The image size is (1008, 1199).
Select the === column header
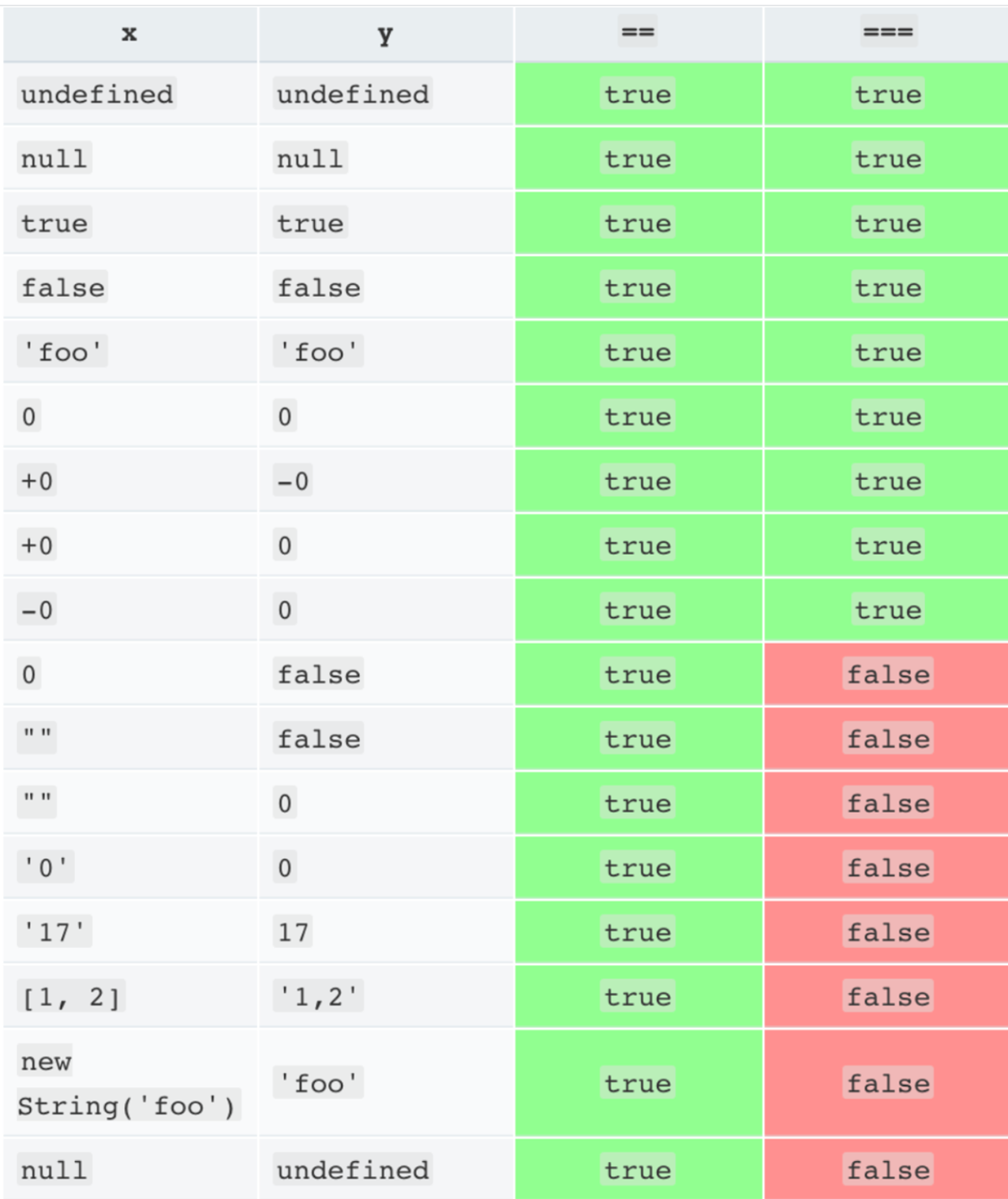coord(887,34)
